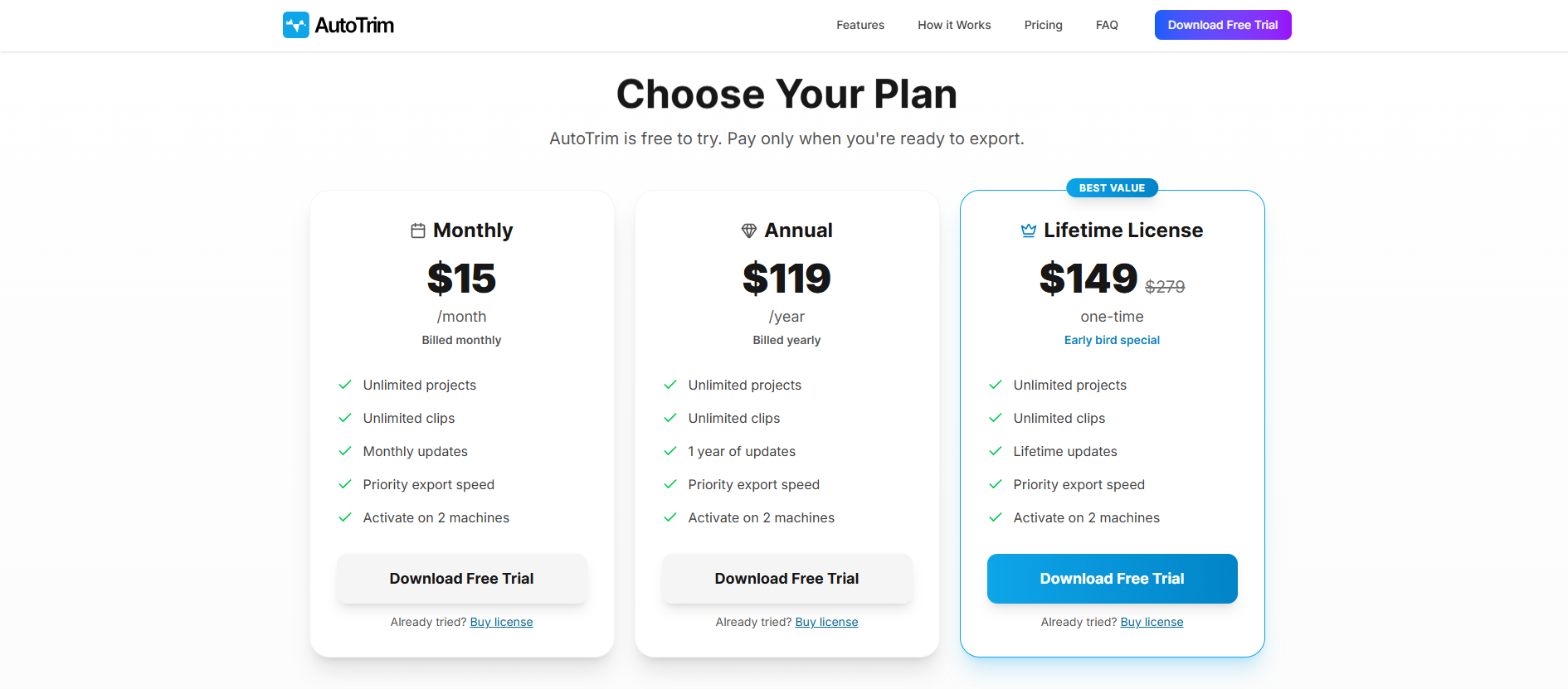
Task: Click the Early bird special link
Action: click(1112, 340)
